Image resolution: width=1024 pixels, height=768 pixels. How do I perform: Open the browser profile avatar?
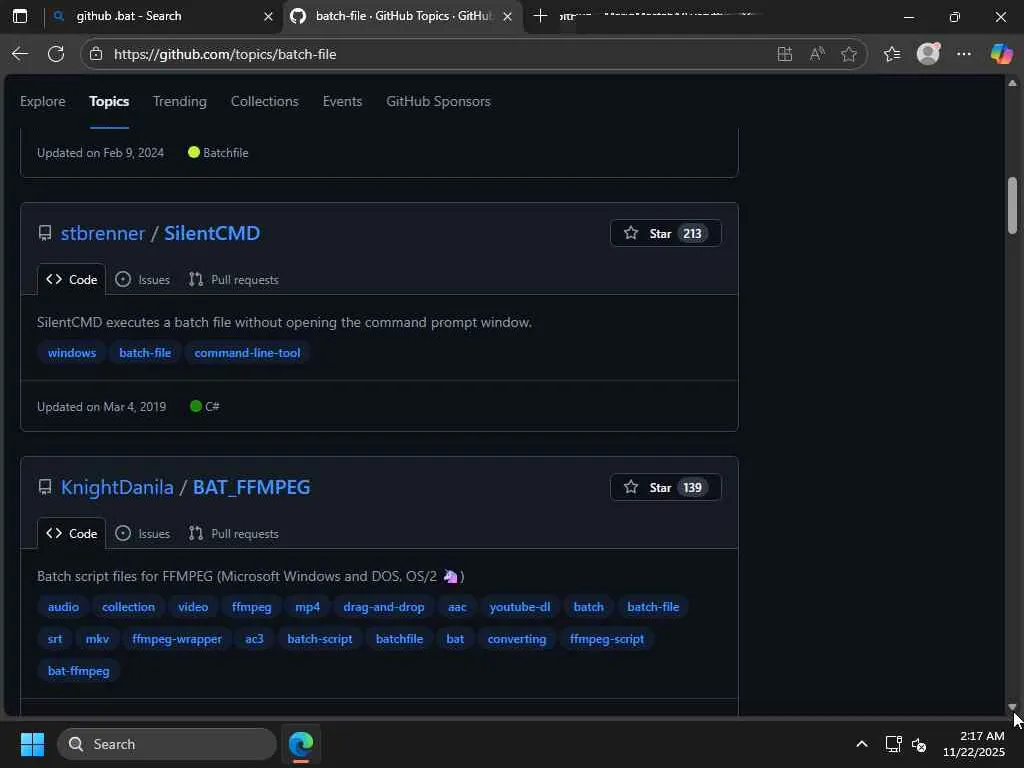click(x=928, y=54)
